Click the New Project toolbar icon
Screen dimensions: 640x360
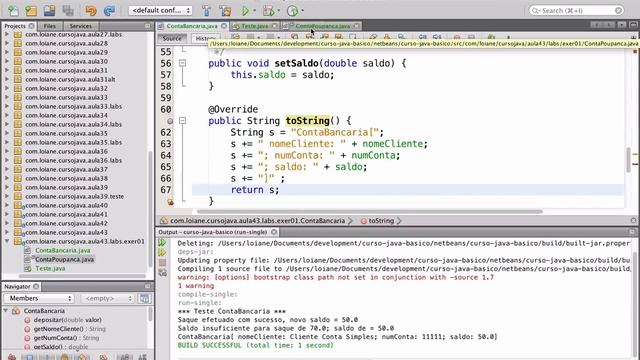pos(31,11)
